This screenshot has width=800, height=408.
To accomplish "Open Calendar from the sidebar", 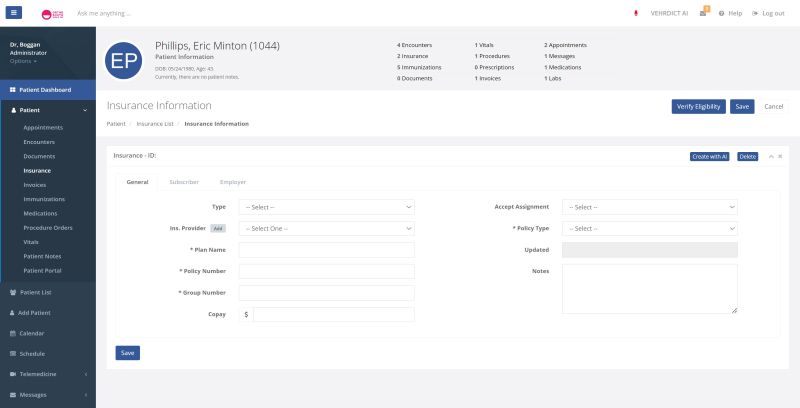I will click(x=32, y=333).
